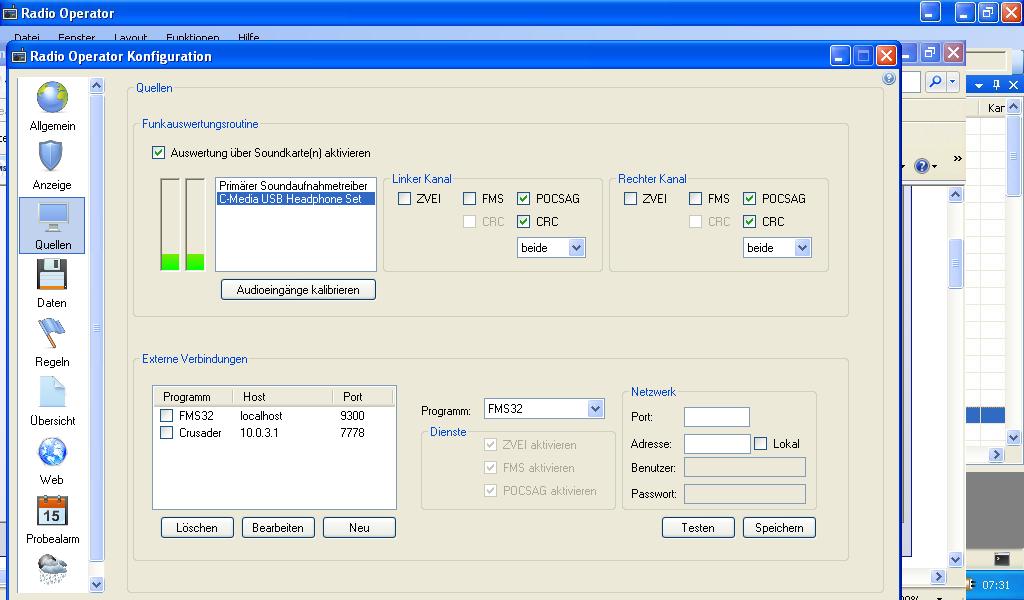
Task: Select the Anzeige shield icon
Action: pos(52,164)
